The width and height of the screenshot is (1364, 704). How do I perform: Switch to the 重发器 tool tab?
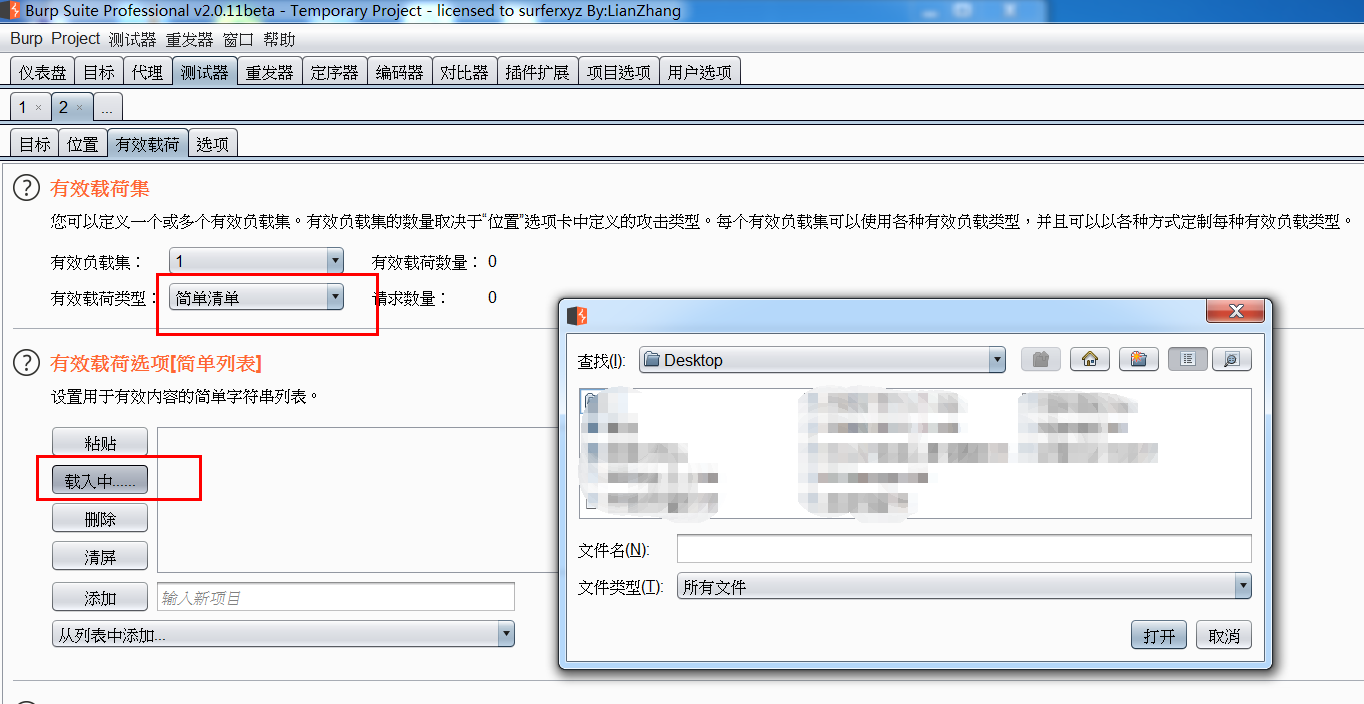pyautogui.click(x=269, y=73)
